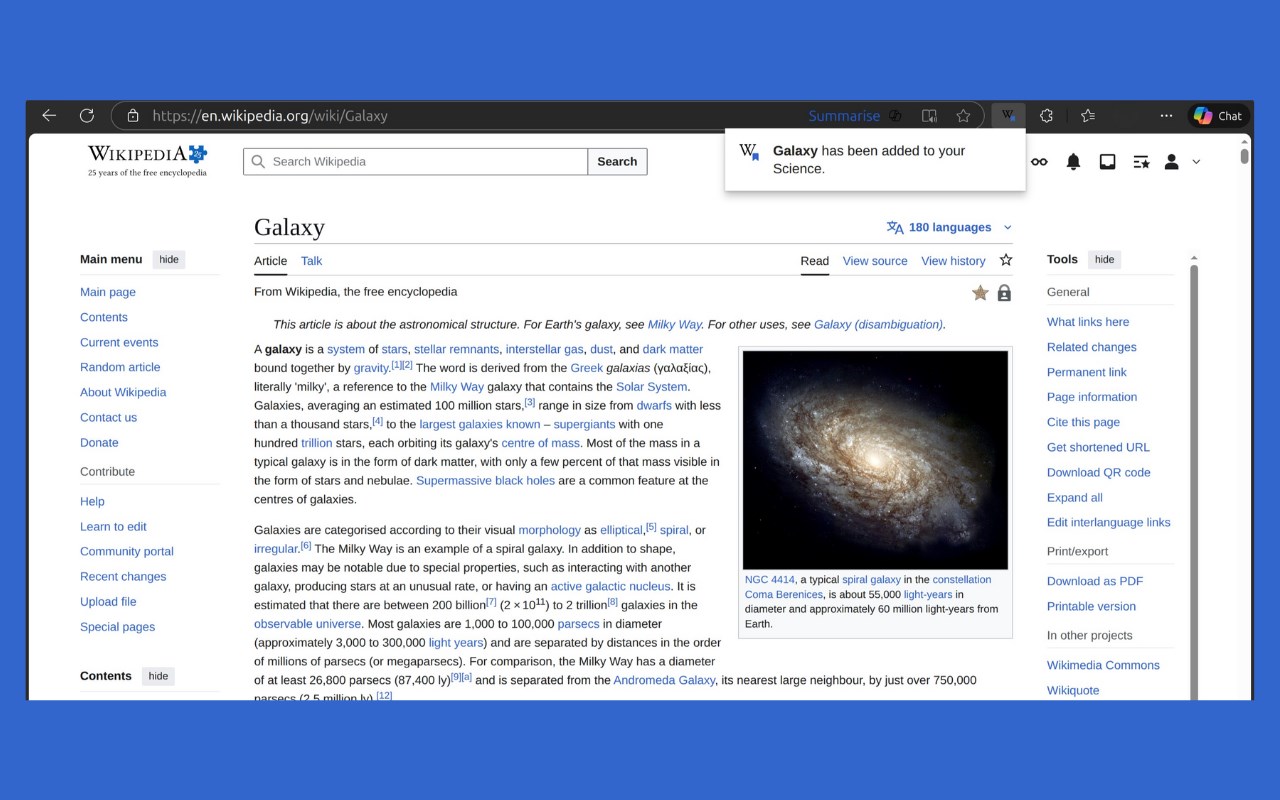
Task: Open the NGC 4414 galaxy image thumbnail
Action: (x=875, y=460)
